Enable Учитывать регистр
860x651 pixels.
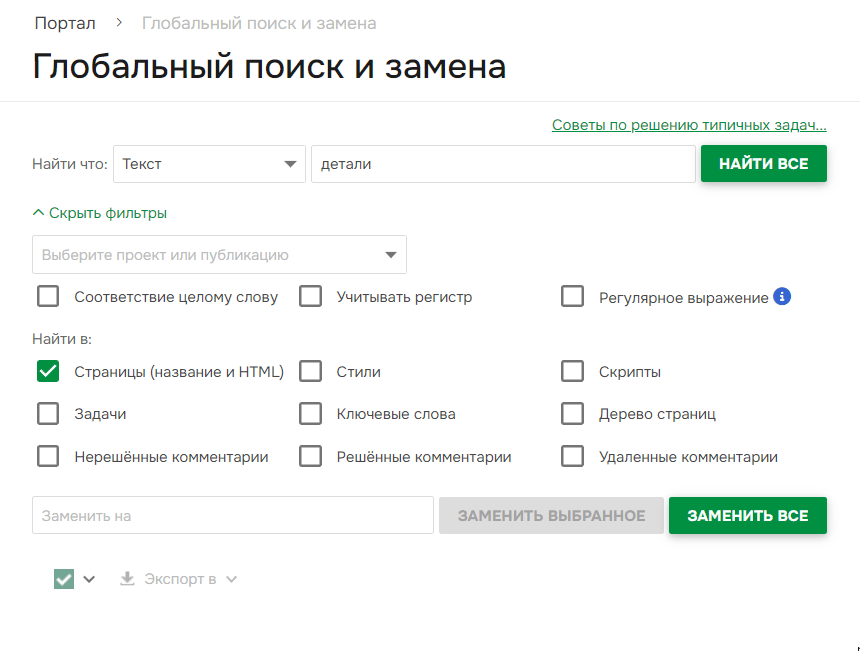click(310, 296)
